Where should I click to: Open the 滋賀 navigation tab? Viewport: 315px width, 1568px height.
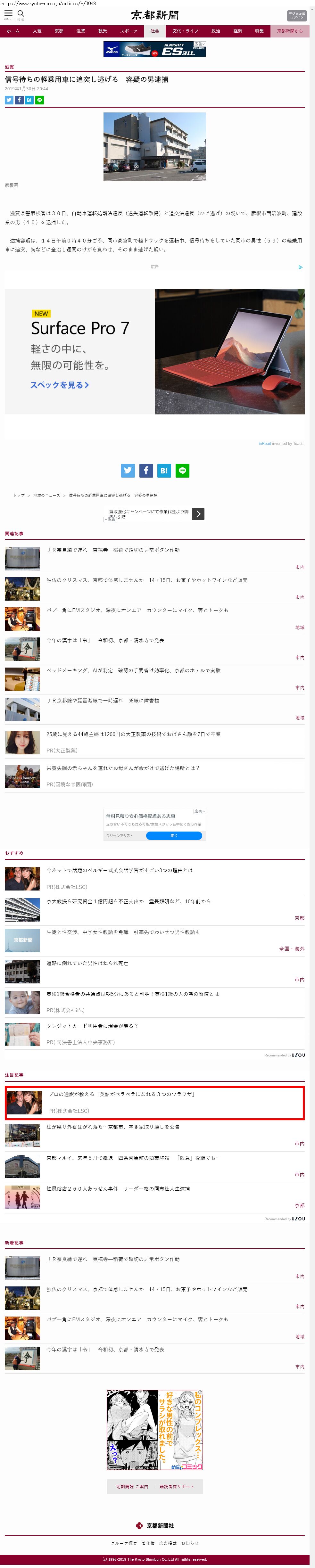point(80,31)
